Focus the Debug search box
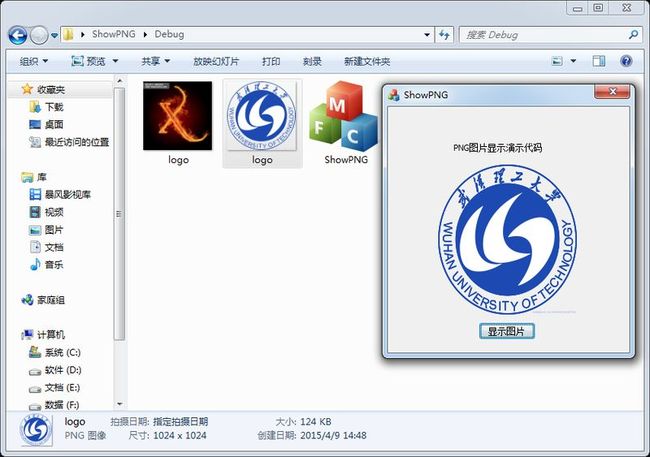This screenshot has width=650, height=457. click(x=545, y=35)
